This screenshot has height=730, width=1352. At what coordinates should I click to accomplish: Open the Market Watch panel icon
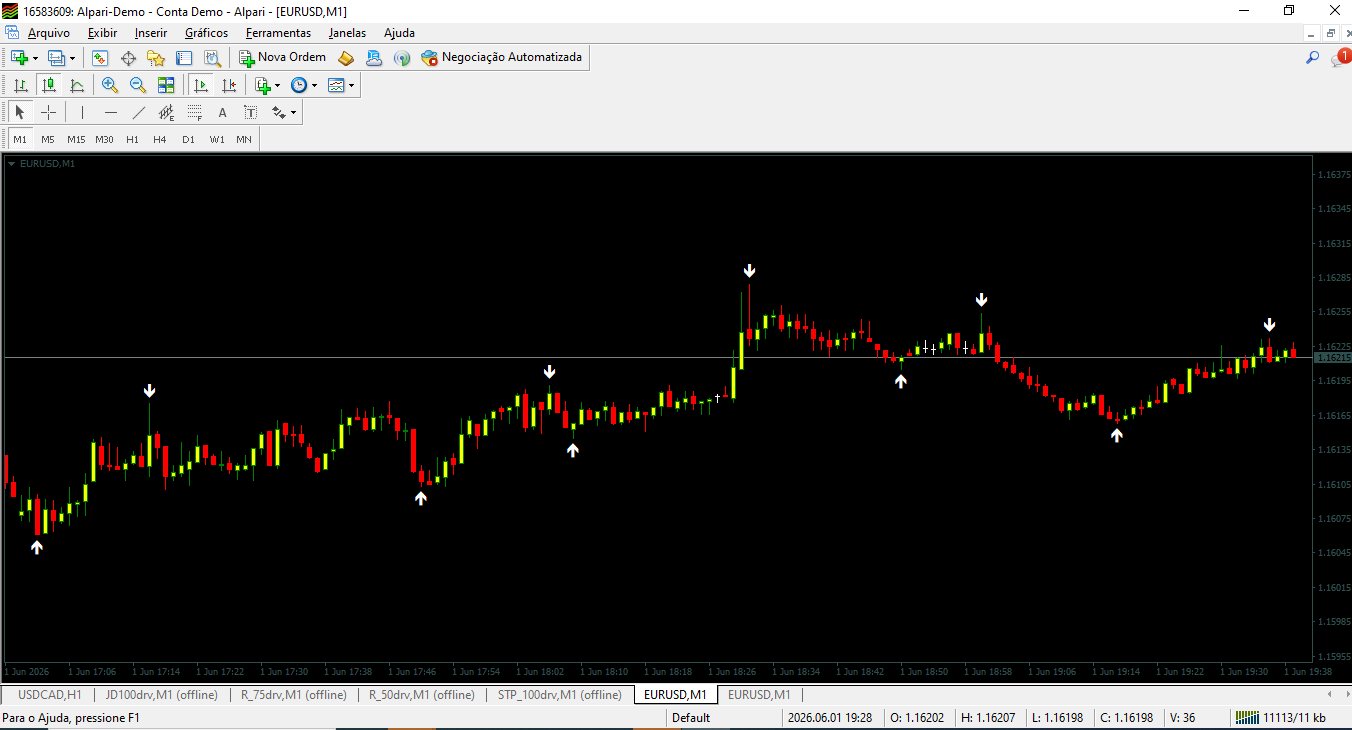point(100,58)
